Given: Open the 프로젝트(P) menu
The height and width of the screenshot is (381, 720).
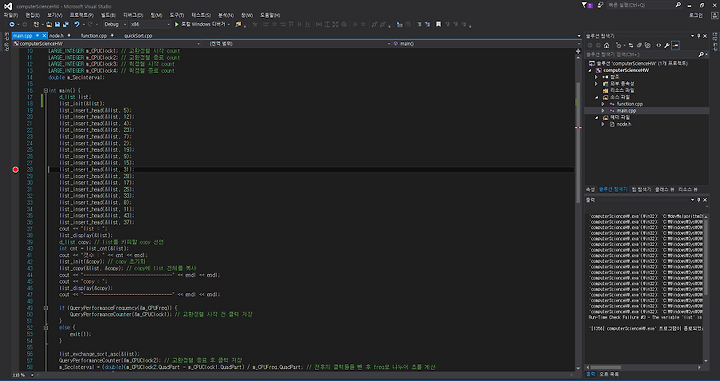Looking at the screenshot, I should tap(81, 15).
